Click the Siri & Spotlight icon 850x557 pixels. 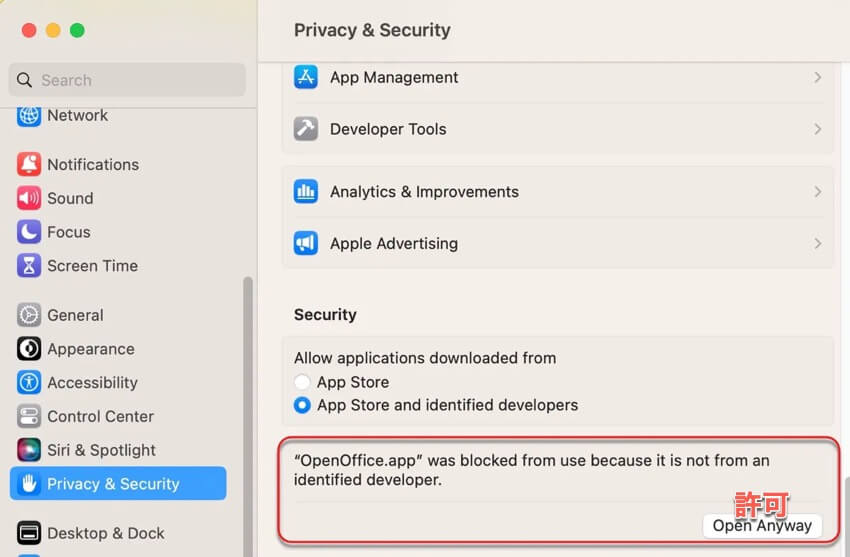pyautogui.click(x=29, y=450)
